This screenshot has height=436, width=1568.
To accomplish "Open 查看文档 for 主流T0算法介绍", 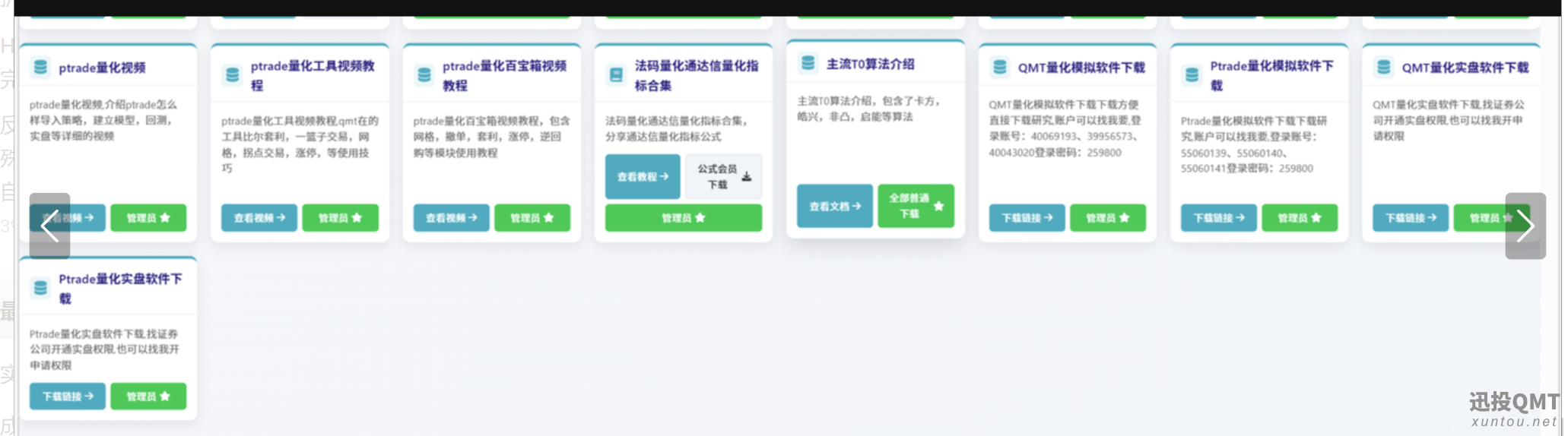I will coord(834,206).
